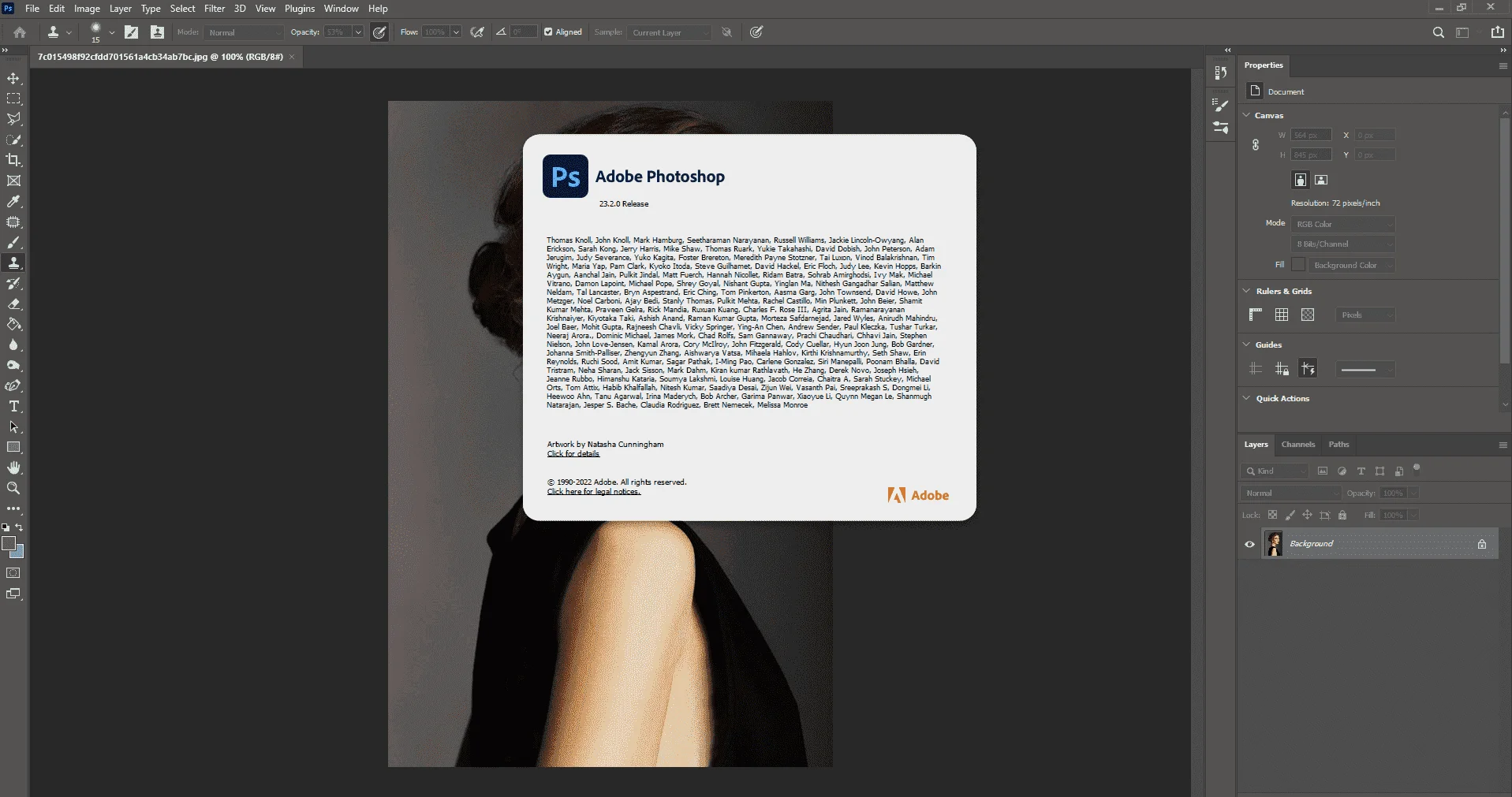Viewport: 1512px width, 797px height.
Task: Switch to the Channels tab
Action: pyautogui.click(x=1298, y=445)
